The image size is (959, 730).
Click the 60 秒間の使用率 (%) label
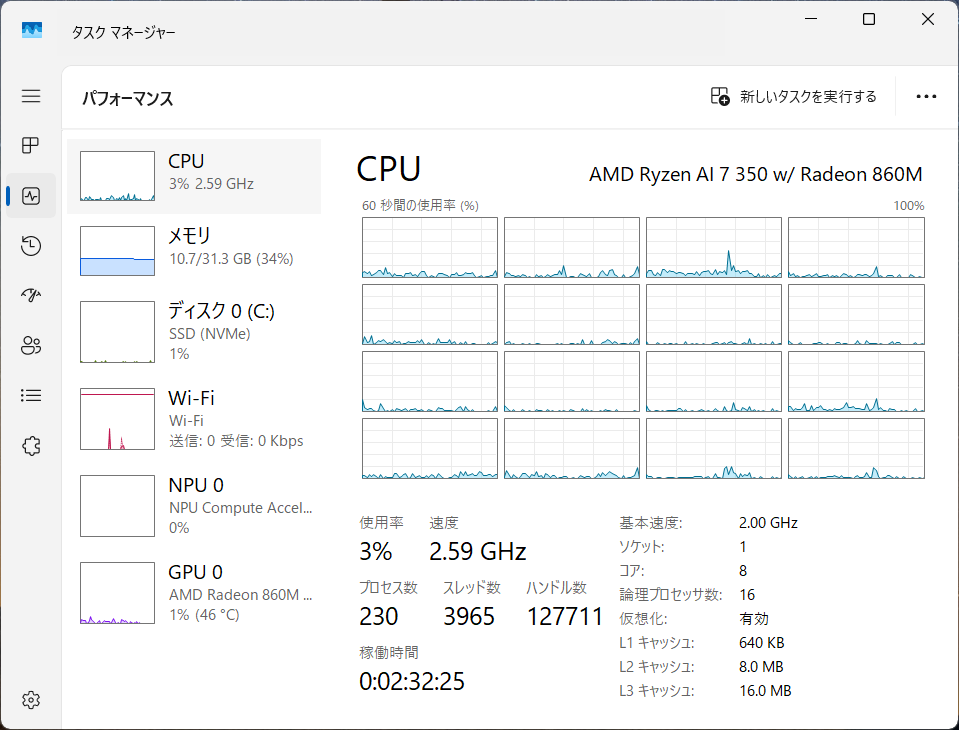420,205
